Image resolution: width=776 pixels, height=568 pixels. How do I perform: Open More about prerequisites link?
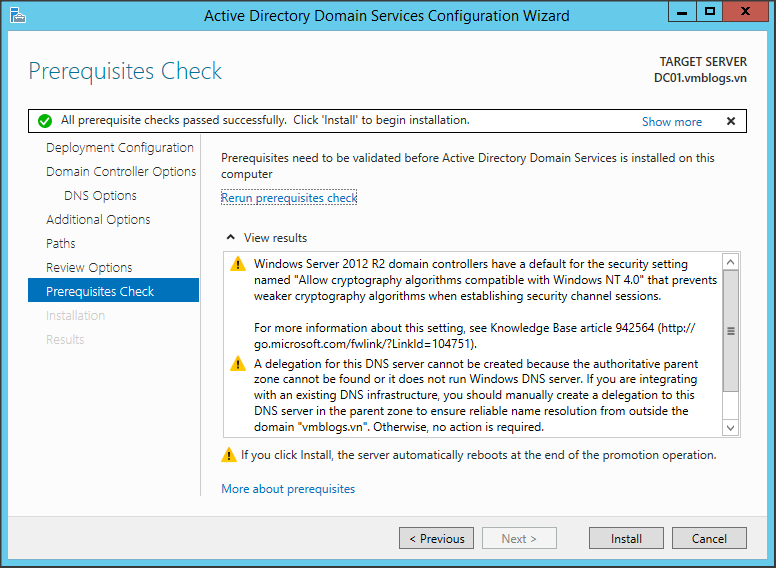pos(288,489)
